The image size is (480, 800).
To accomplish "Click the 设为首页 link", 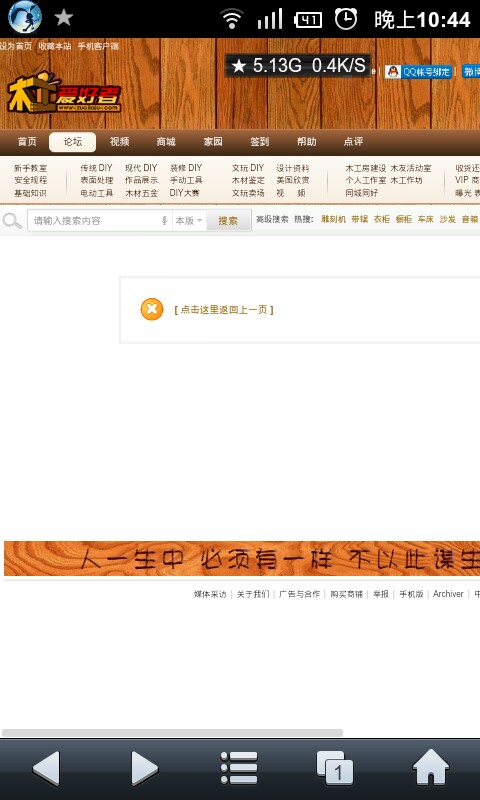I will pyautogui.click(x=15, y=46).
